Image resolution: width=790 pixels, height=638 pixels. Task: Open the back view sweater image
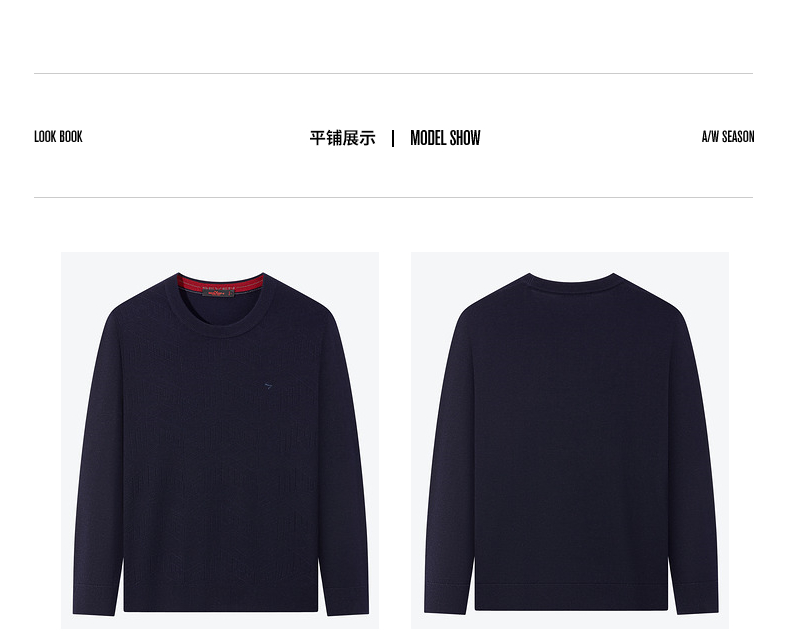570,440
